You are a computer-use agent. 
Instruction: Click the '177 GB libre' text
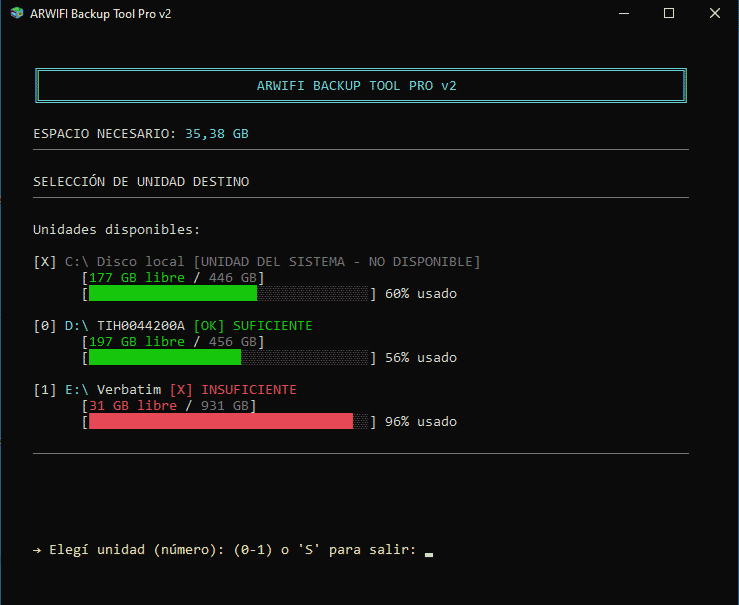coord(137,278)
